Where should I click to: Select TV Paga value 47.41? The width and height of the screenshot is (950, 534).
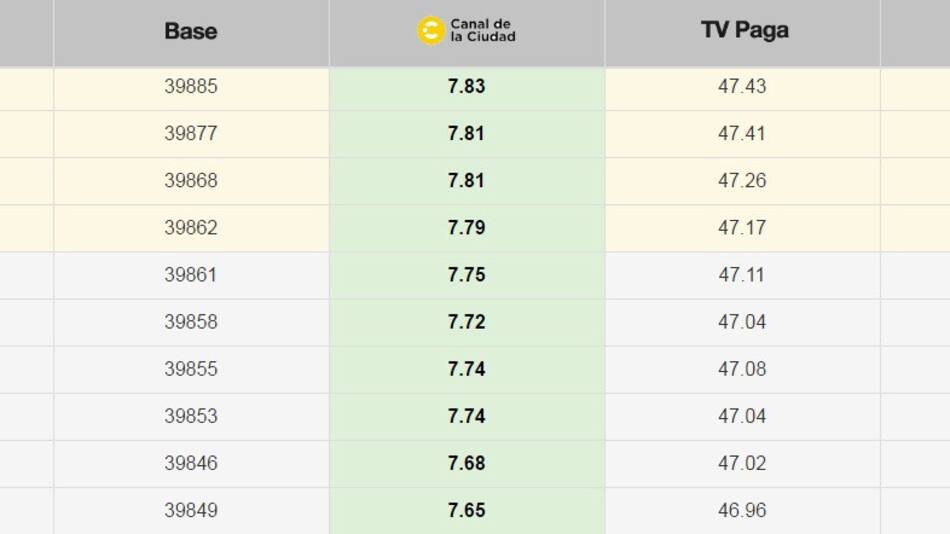tap(742, 133)
